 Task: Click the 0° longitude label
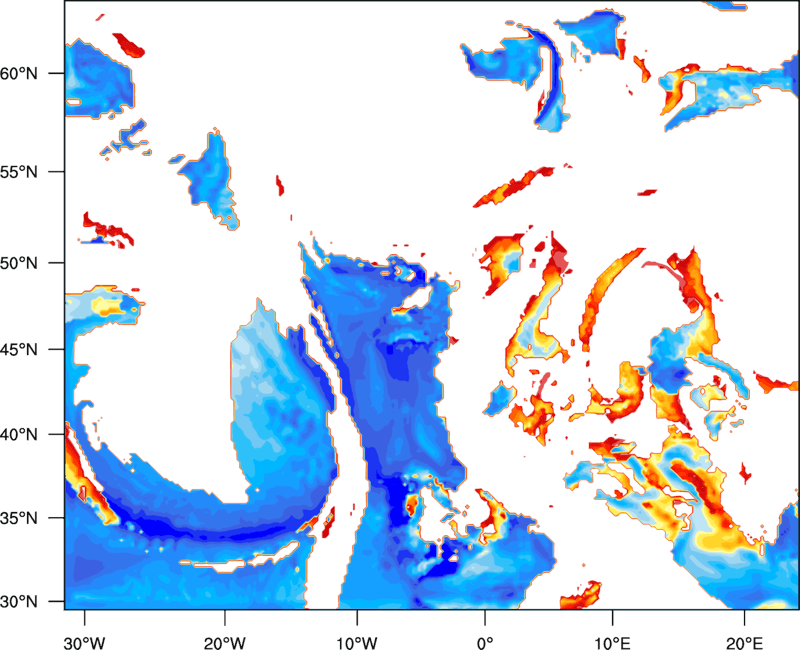click(485, 643)
